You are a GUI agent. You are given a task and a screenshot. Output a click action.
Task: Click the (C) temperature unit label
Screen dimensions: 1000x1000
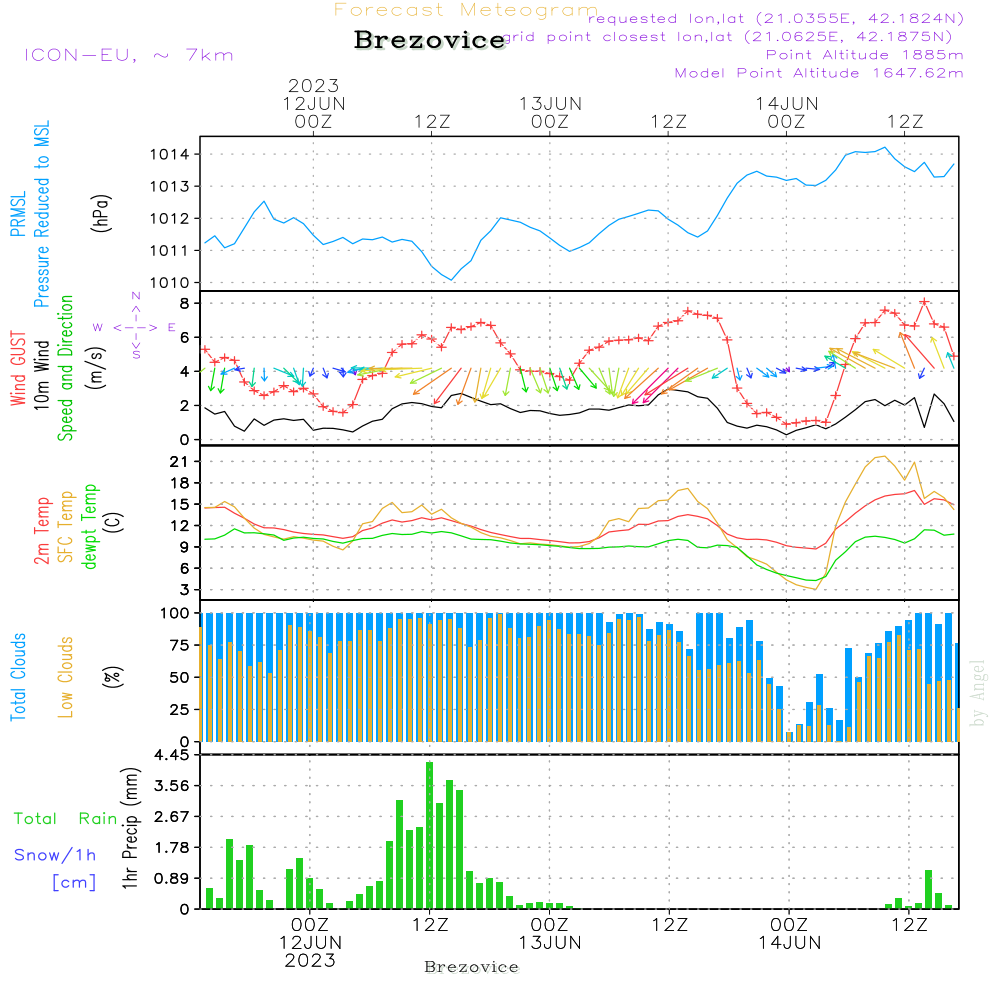(114, 522)
